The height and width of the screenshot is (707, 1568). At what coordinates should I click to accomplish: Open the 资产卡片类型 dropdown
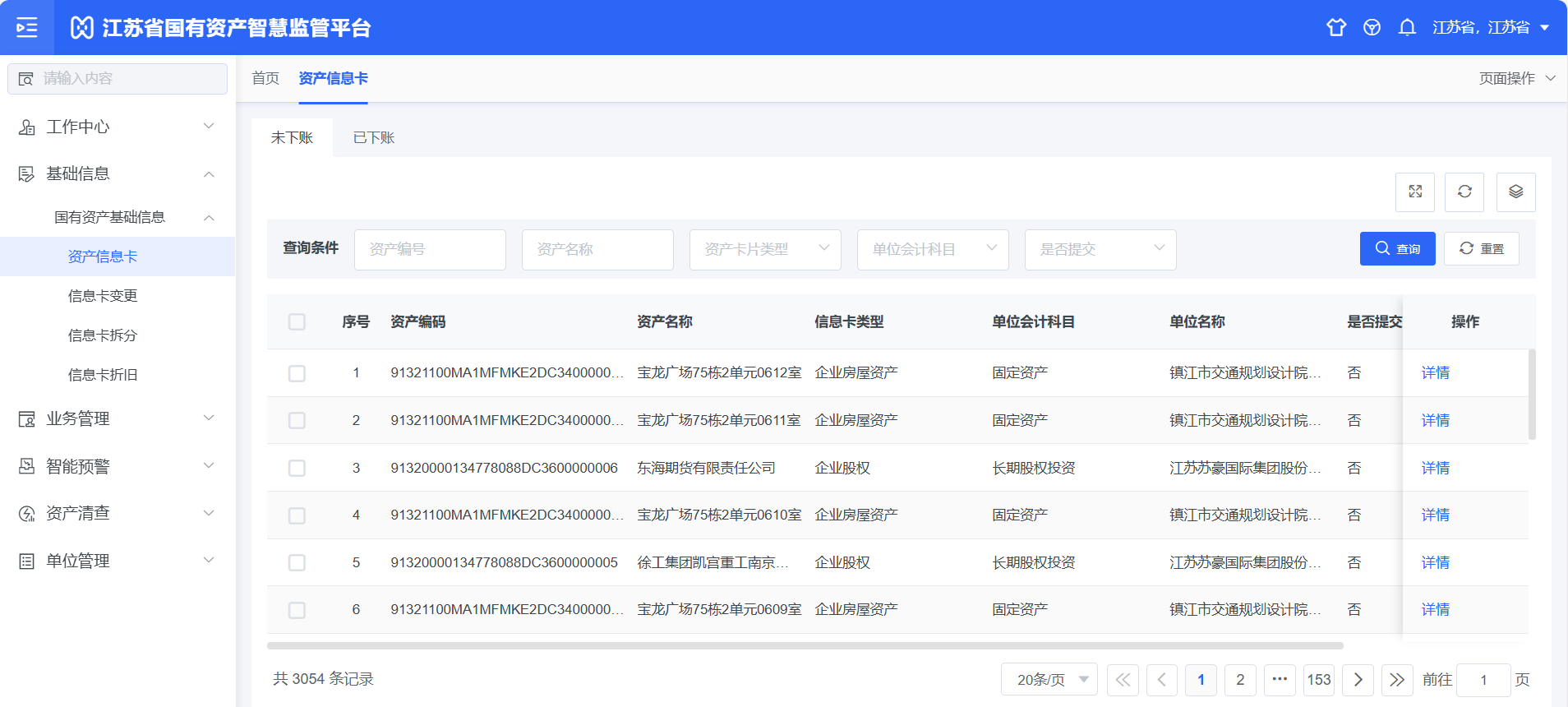point(764,249)
